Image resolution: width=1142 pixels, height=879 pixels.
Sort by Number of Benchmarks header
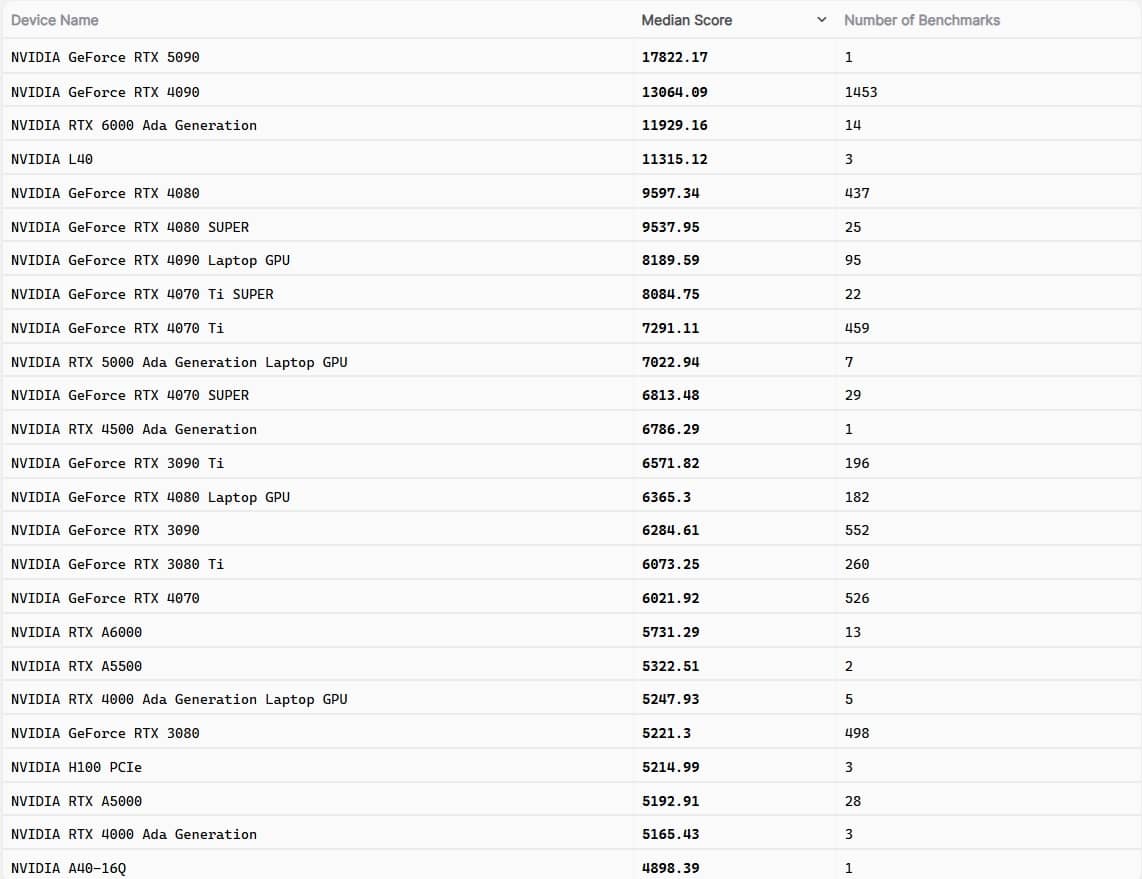pos(921,20)
